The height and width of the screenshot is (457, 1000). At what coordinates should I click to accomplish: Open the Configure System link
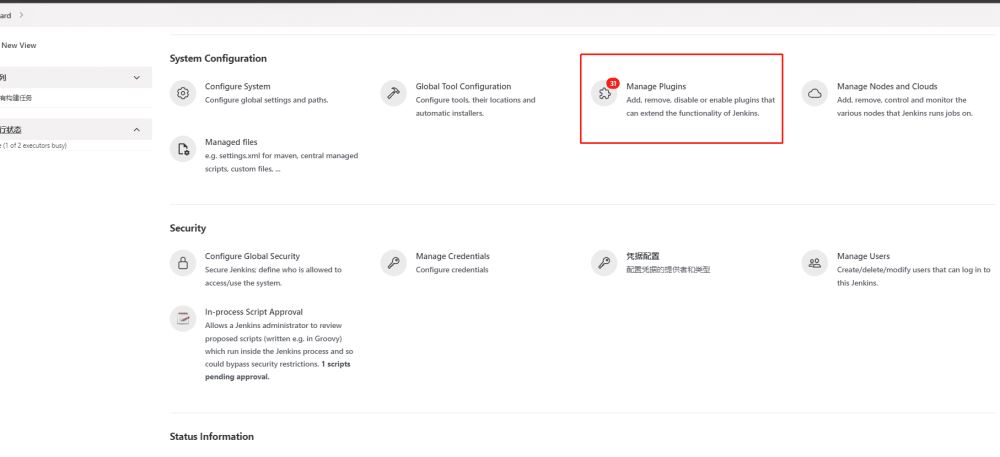pos(237,86)
